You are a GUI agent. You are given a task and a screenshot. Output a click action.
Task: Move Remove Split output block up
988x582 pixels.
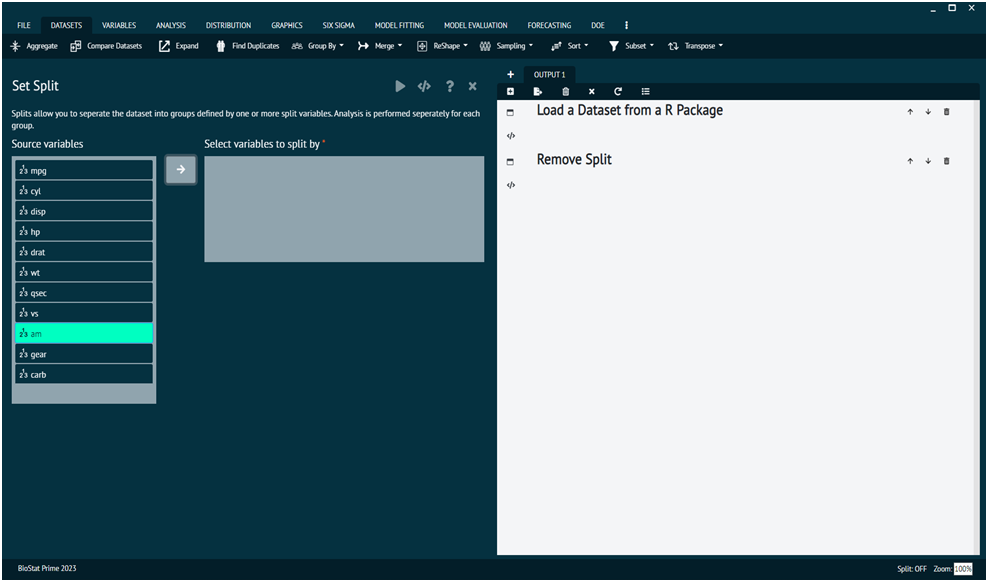[910, 161]
